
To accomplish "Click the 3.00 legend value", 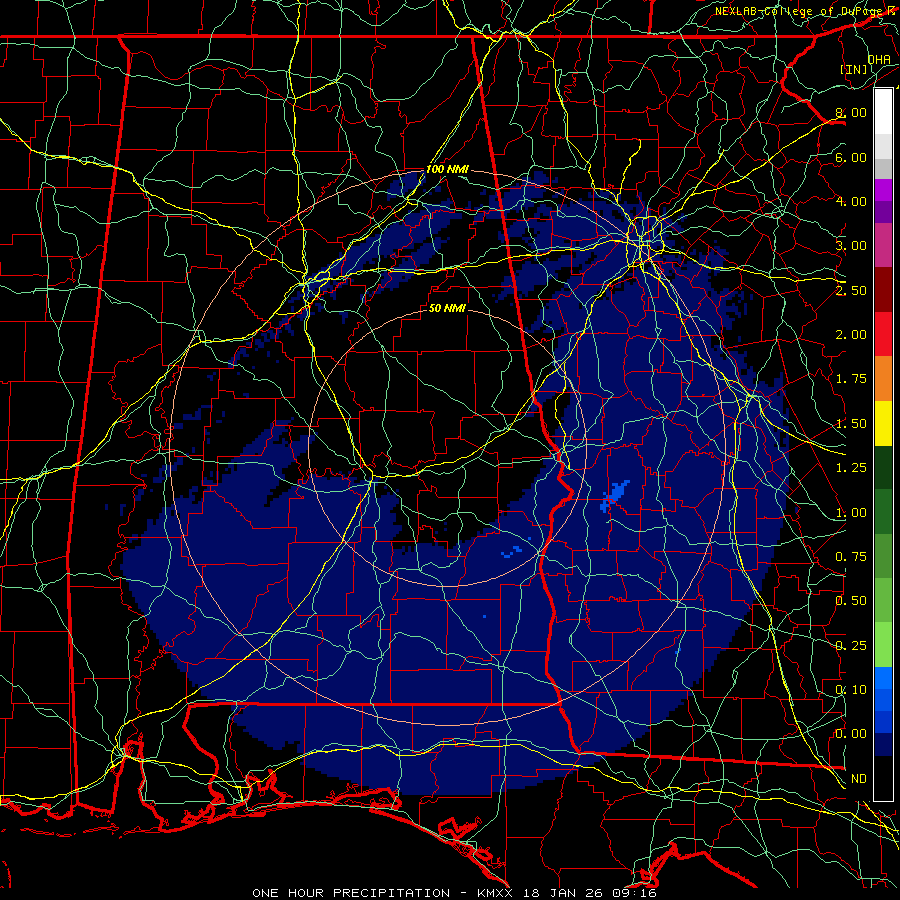I will (851, 246).
